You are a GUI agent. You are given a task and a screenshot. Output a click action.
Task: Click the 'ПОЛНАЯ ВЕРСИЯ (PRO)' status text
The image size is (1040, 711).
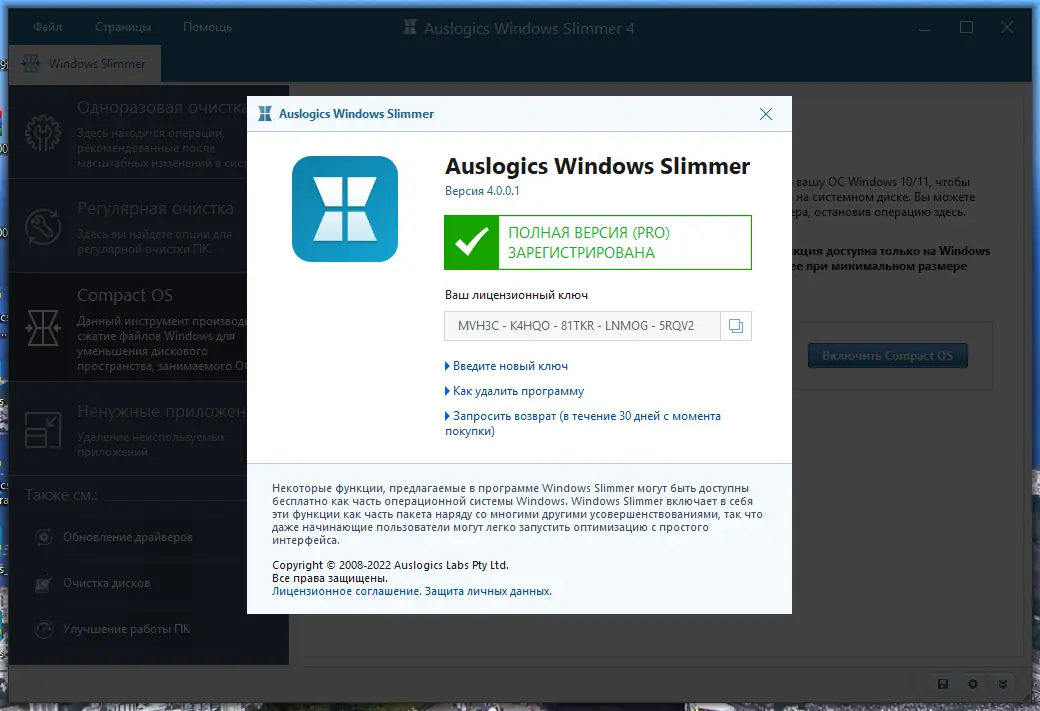click(589, 233)
